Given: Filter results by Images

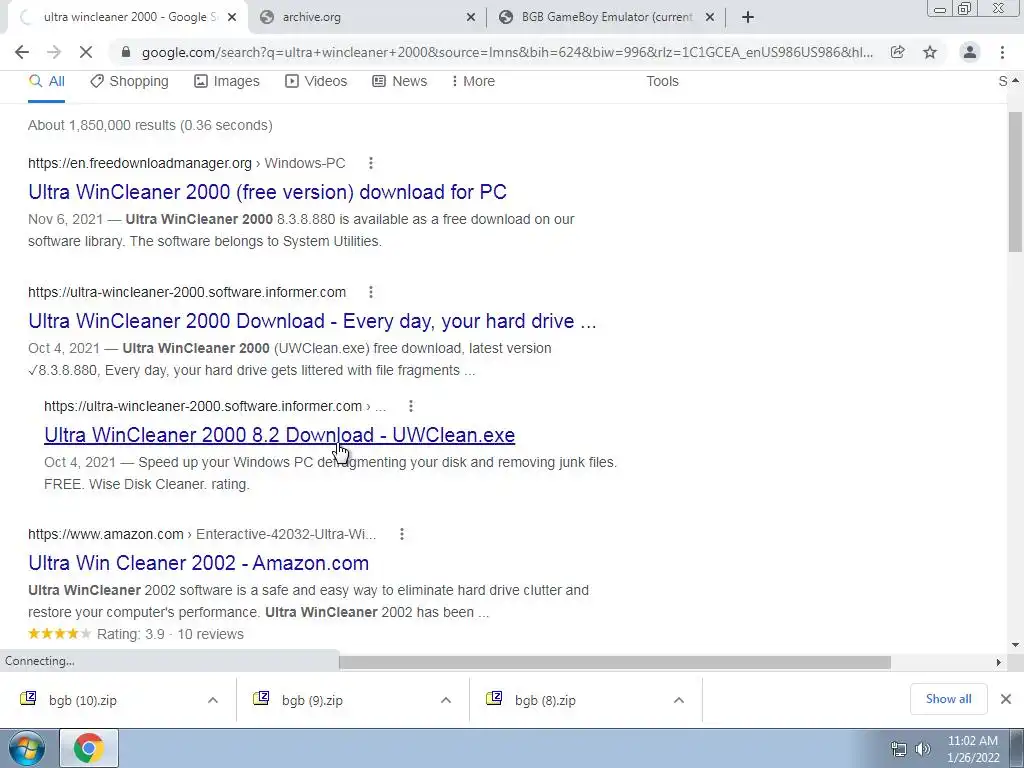Looking at the screenshot, I should [x=227, y=81].
